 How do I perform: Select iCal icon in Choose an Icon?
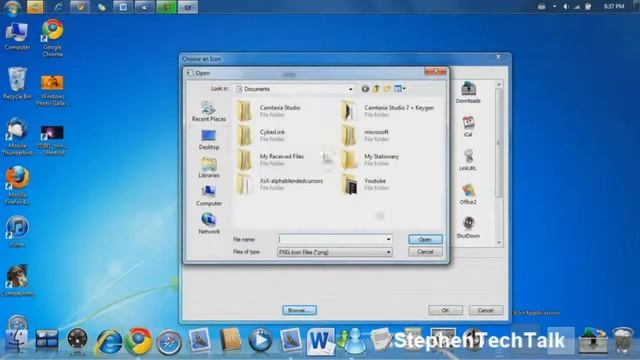[x=468, y=126]
